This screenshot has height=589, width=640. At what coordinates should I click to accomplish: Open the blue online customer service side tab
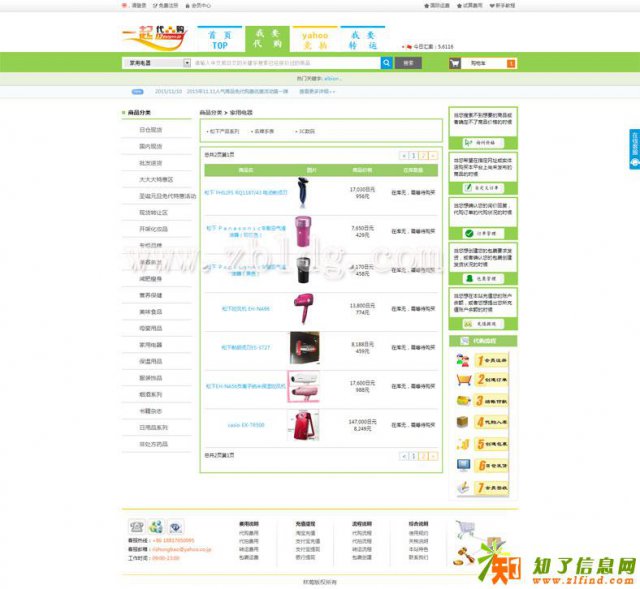(x=634, y=150)
